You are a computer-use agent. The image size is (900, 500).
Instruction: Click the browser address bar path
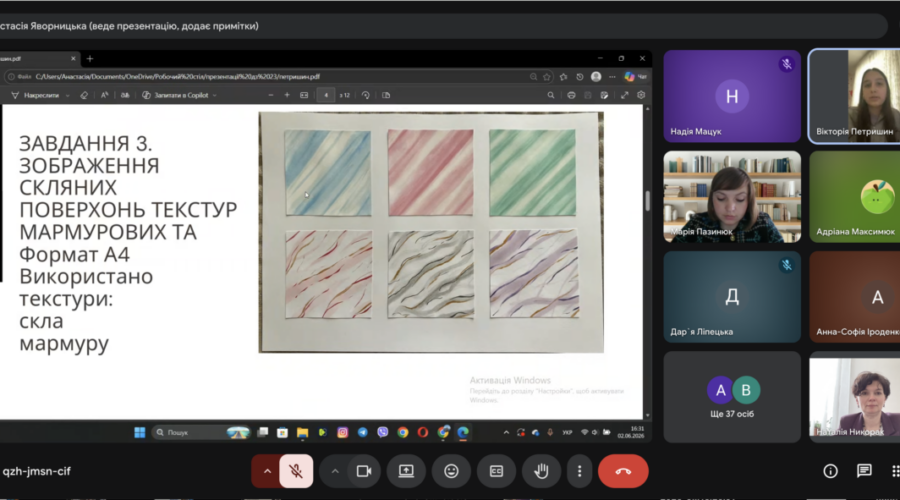tap(178, 76)
